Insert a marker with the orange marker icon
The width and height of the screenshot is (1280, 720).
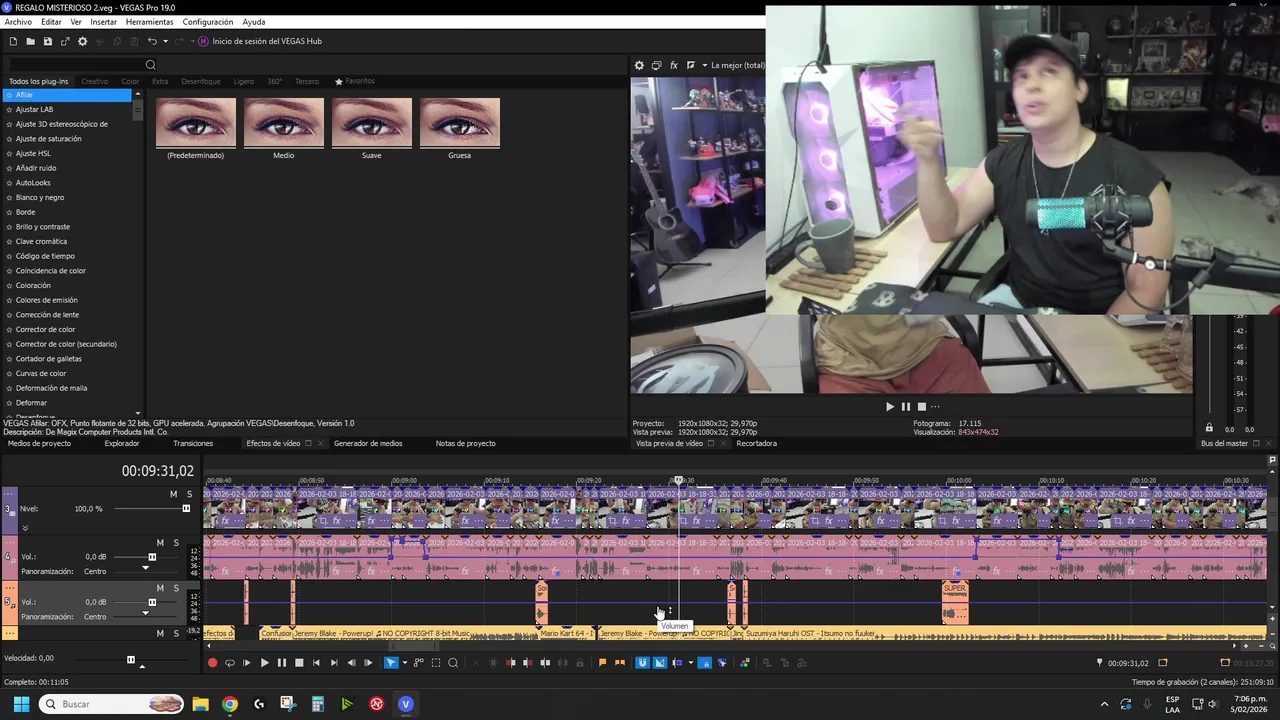click(x=602, y=662)
